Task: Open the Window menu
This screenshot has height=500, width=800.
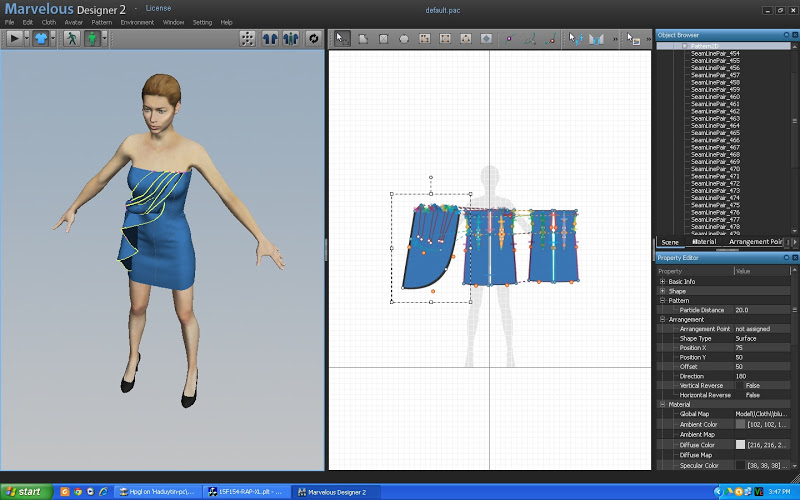Action: (x=173, y=22)
